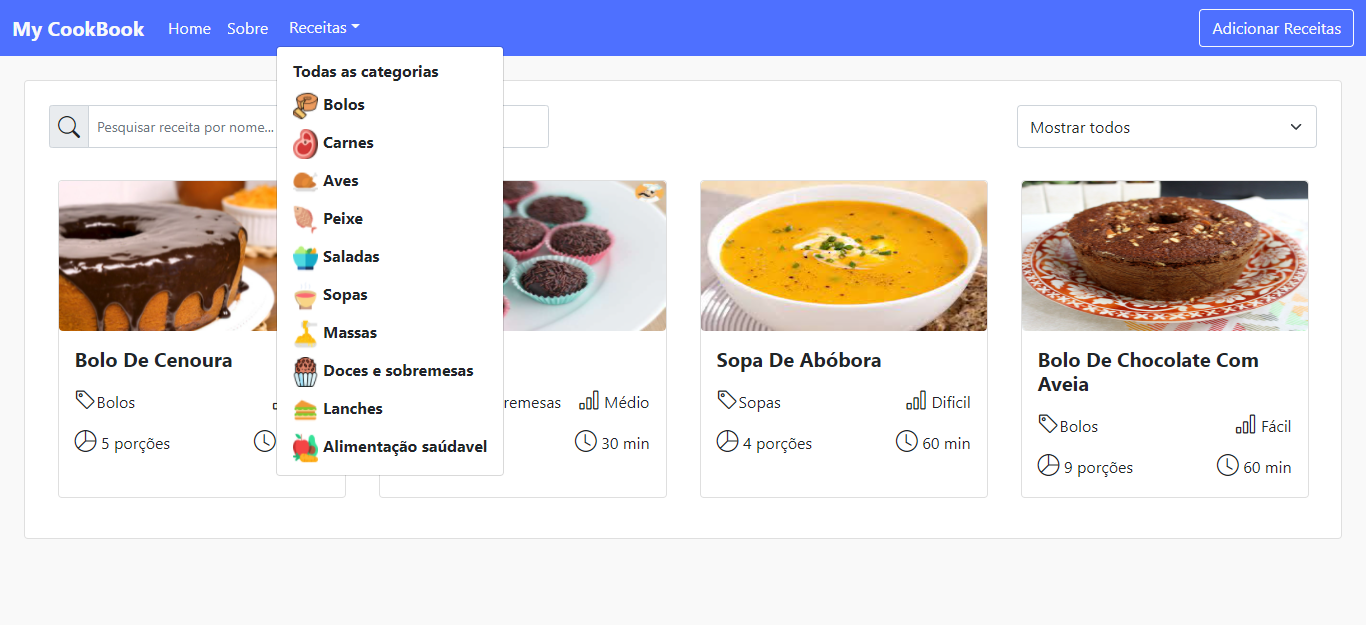This screenshot has height=625, width=1366.
Task: Focus the Pesquisar receita por nome field
Action: coord(180,127)
